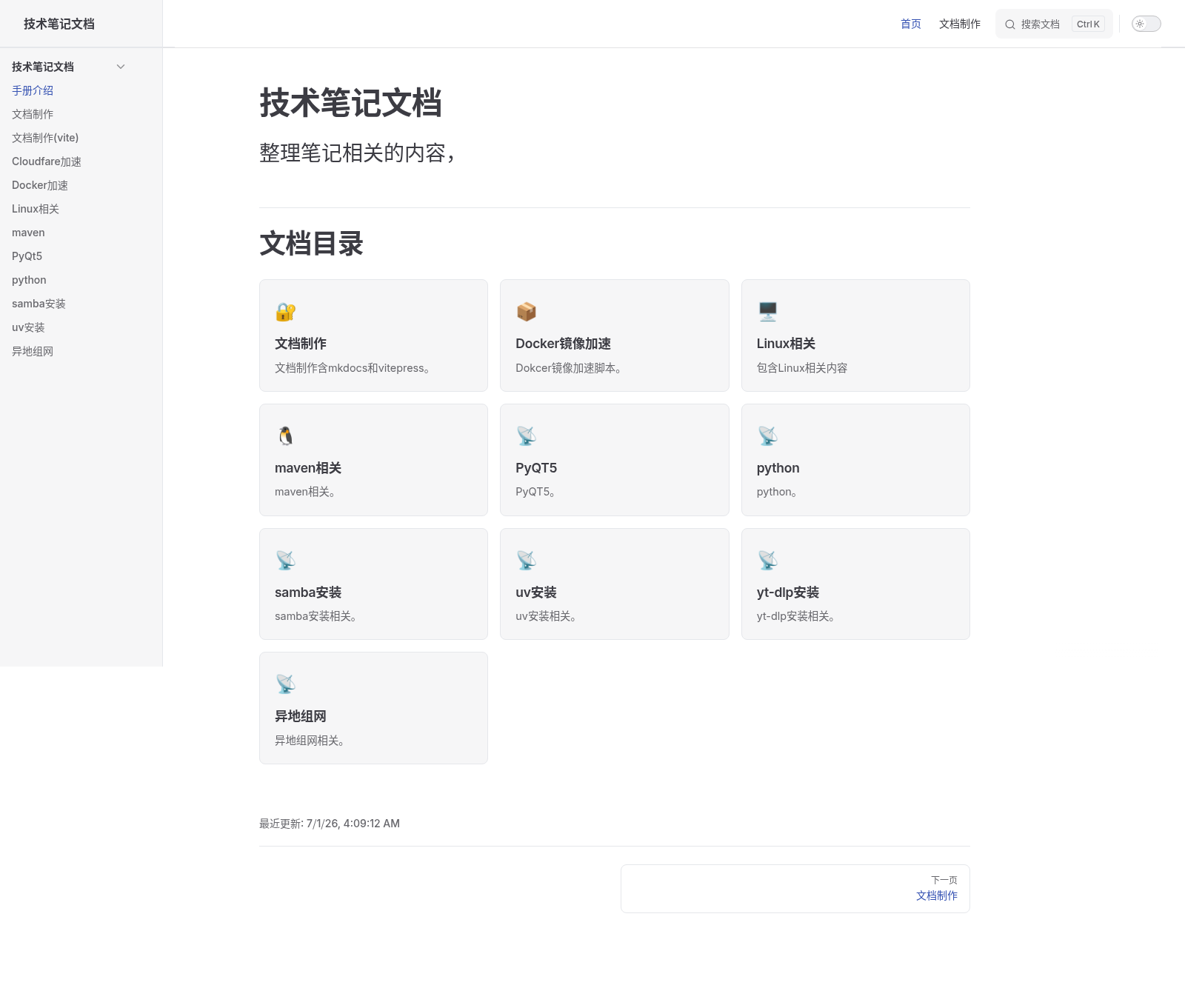
Task: Select maven in sidebar
Action: pyautogui.click(x=28, y=233)
